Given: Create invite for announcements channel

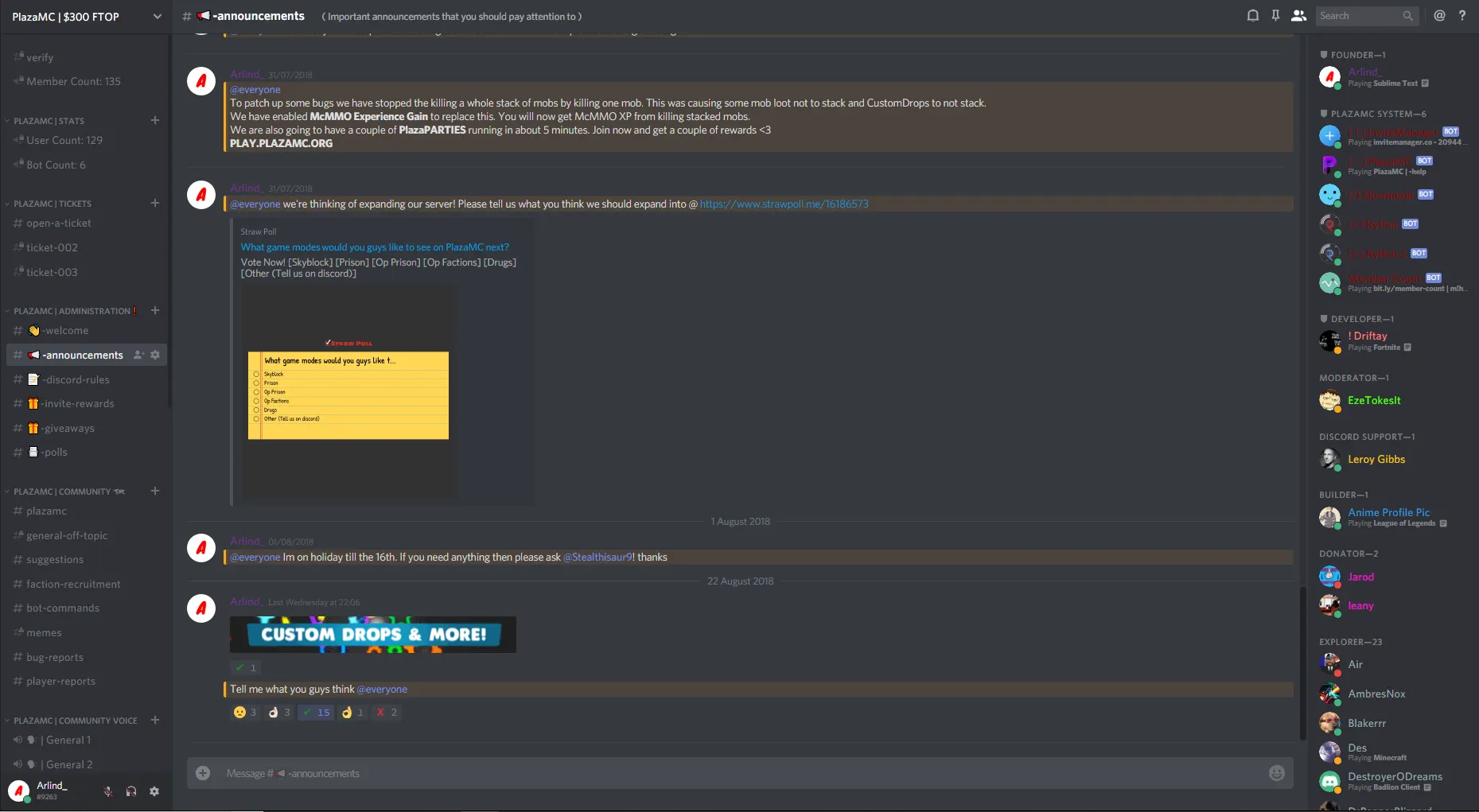Looking at the screenshot, I should pos(139,355).
